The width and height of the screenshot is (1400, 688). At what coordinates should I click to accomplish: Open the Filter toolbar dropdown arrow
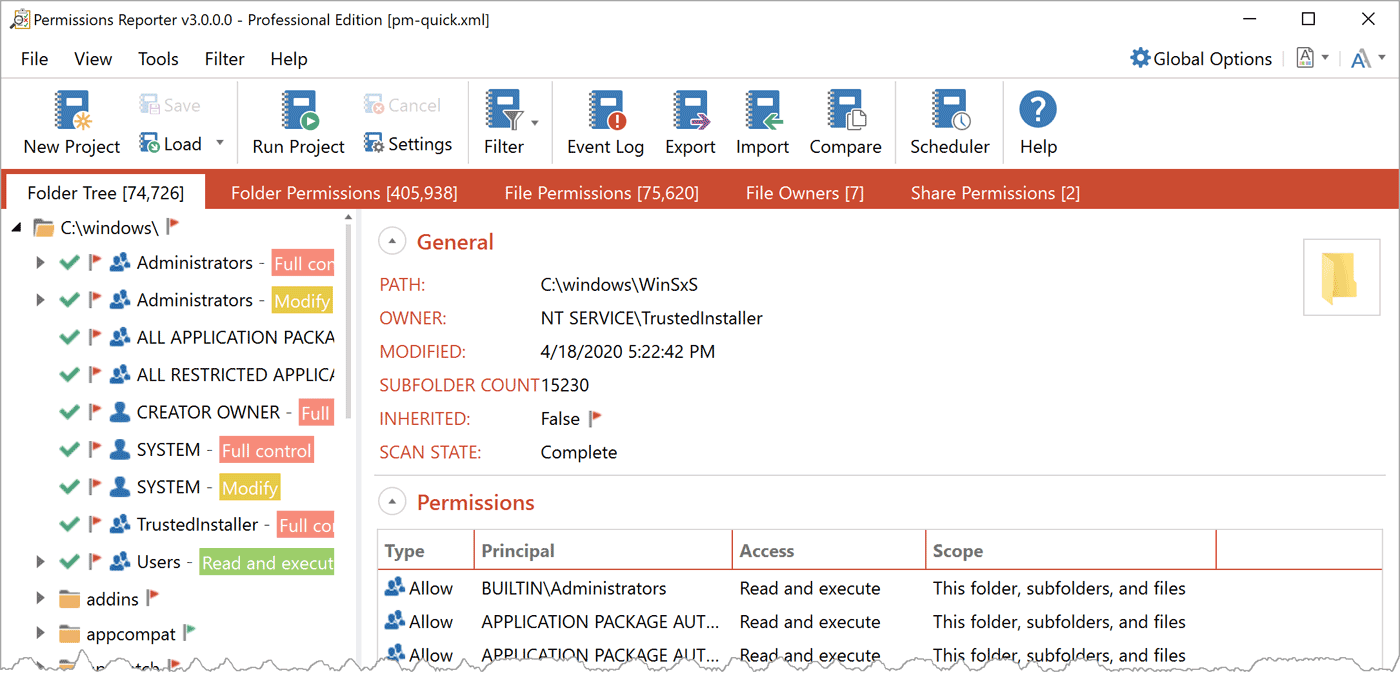coord(535,123)
